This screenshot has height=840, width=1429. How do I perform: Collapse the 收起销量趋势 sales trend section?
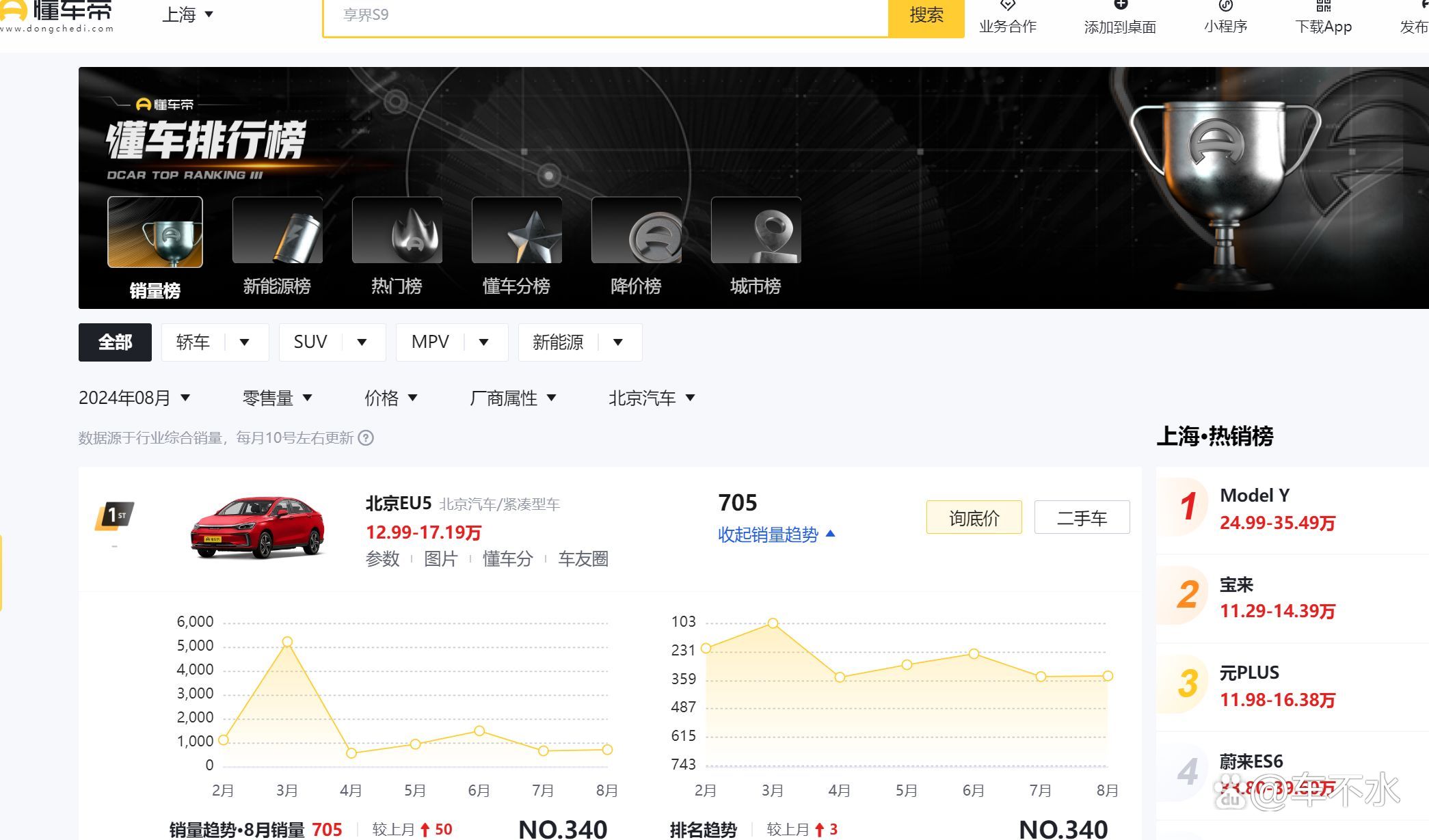pyautogui.click(x=777, y=534)
